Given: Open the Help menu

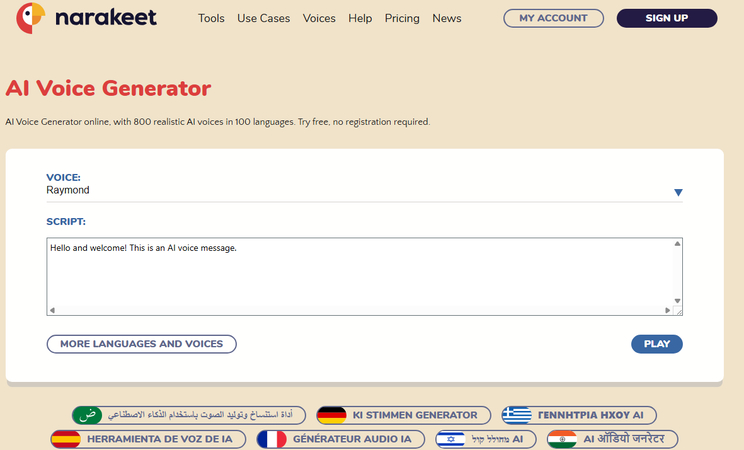Looking at the screenshot, I should click(360, 19).
